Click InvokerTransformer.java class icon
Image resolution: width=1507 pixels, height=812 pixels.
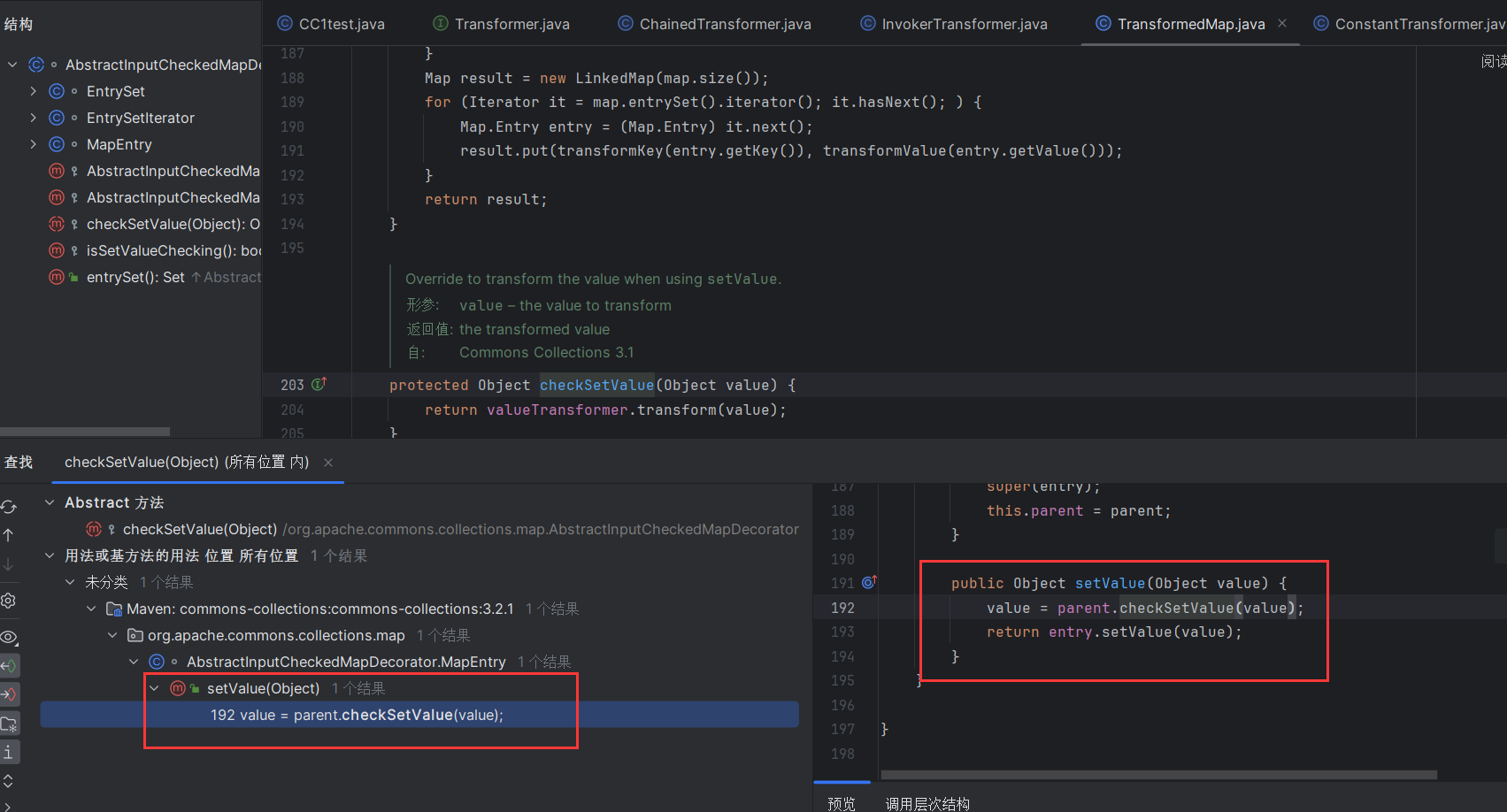pos(868,24)
